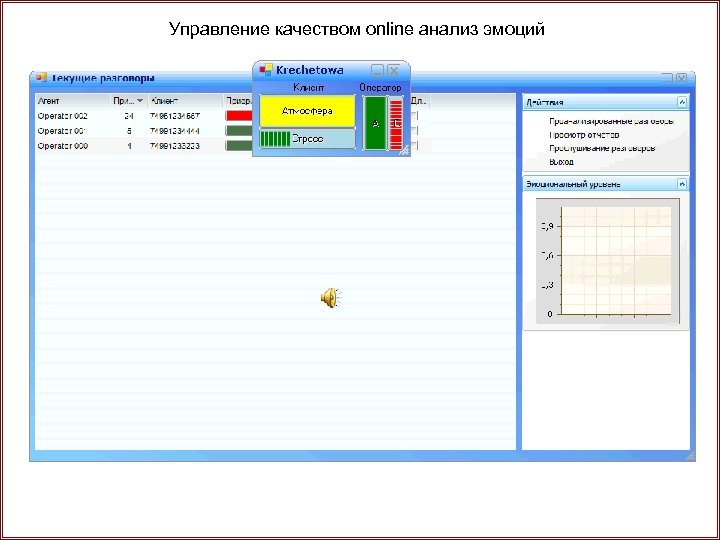Click the speaker icon in the conversation list
This screenshot has height=540, width=720.
(331, 298)
